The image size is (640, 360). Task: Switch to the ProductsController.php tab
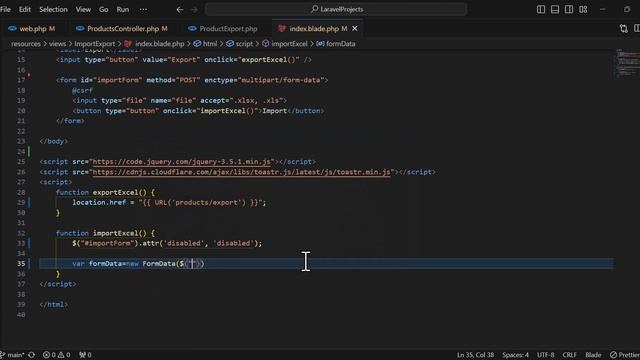pyautogui.click(x=122, y=29)
